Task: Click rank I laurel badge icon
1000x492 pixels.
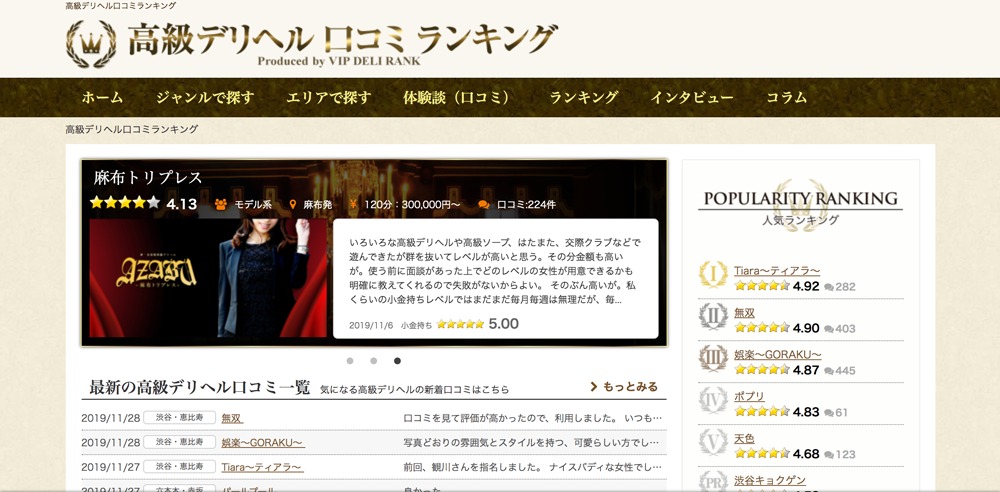Action: (x=713, y=275)
